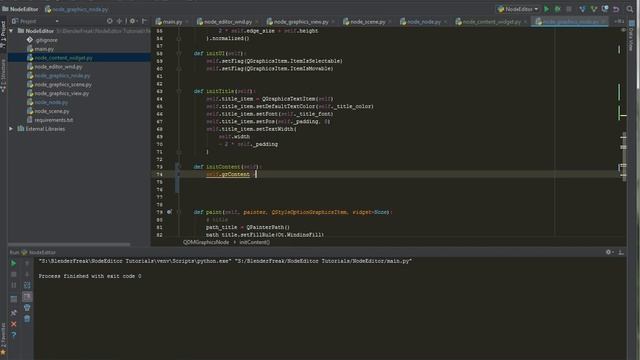Toggle soft-wrap in Run console
Viewport: 640px width, 360px height.
coord(27,285)
